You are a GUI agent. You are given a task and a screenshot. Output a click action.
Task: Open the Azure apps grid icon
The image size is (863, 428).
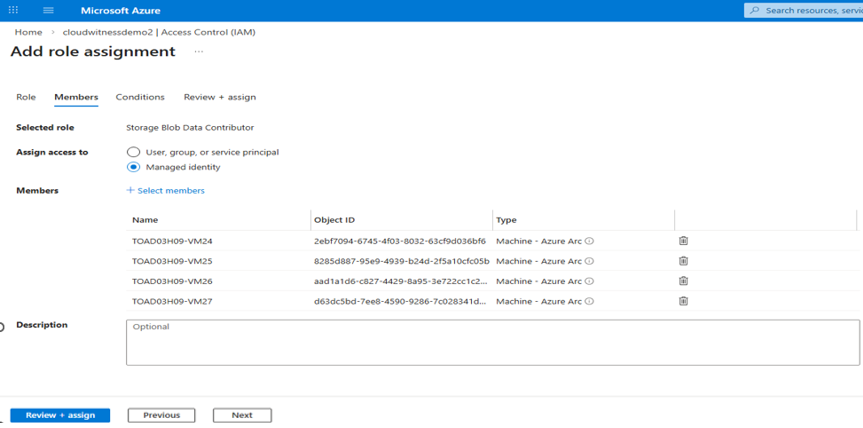[13, 10]
